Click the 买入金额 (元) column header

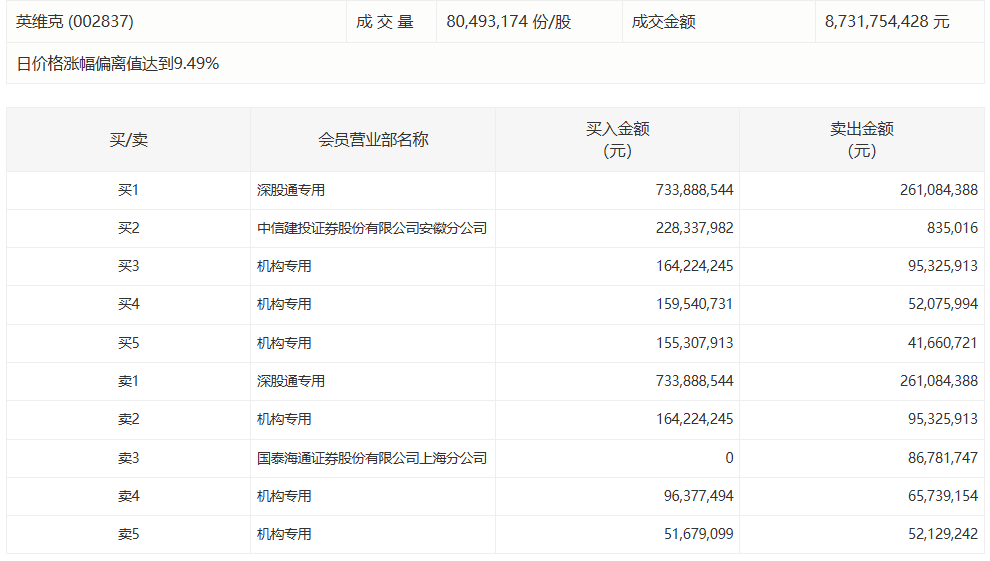point(617,140)
